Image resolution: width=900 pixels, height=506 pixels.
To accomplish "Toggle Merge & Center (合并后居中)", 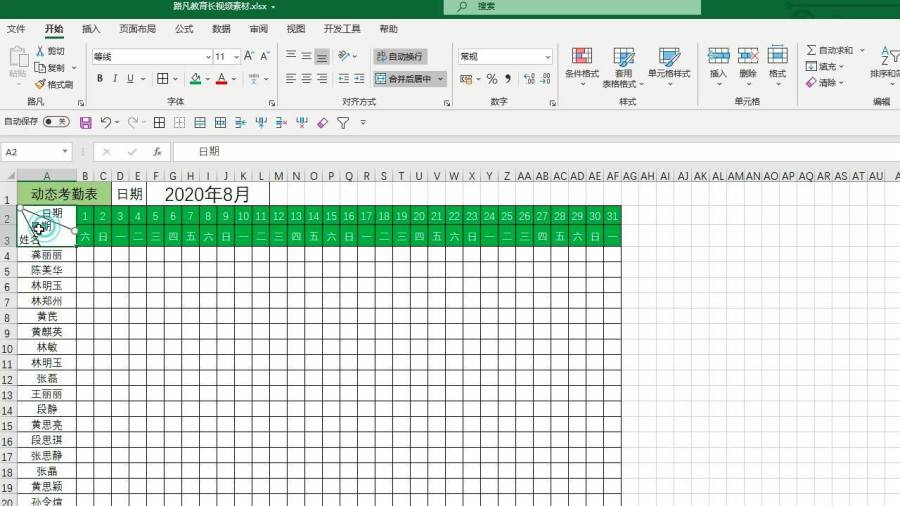I will pos(404,79).
